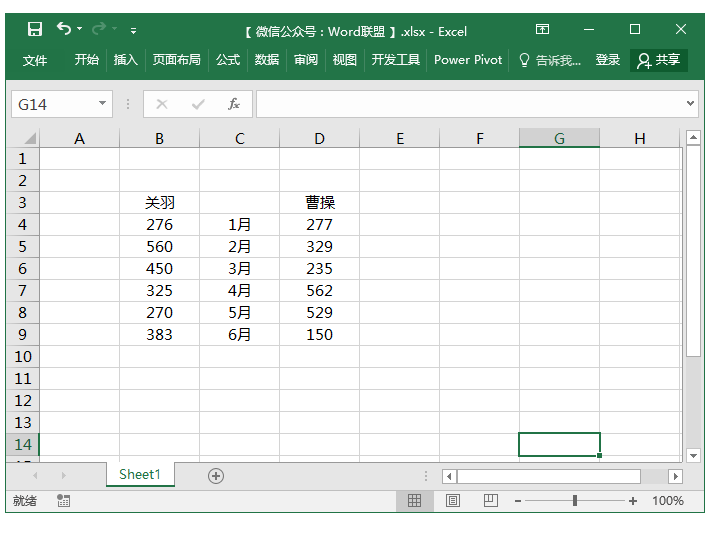This screenshot has width=710, height=537.
Task: Switch to the 开始 ribbon tab
Action: point(86,60)
